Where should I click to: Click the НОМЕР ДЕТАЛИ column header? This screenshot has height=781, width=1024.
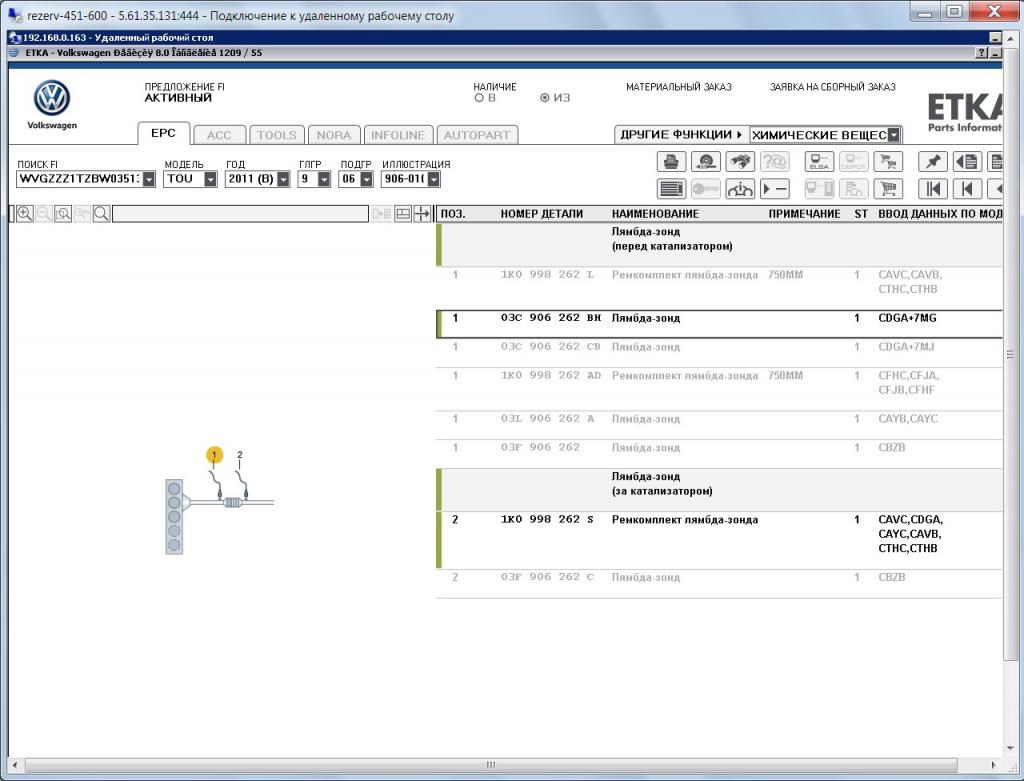click(541, 214)
